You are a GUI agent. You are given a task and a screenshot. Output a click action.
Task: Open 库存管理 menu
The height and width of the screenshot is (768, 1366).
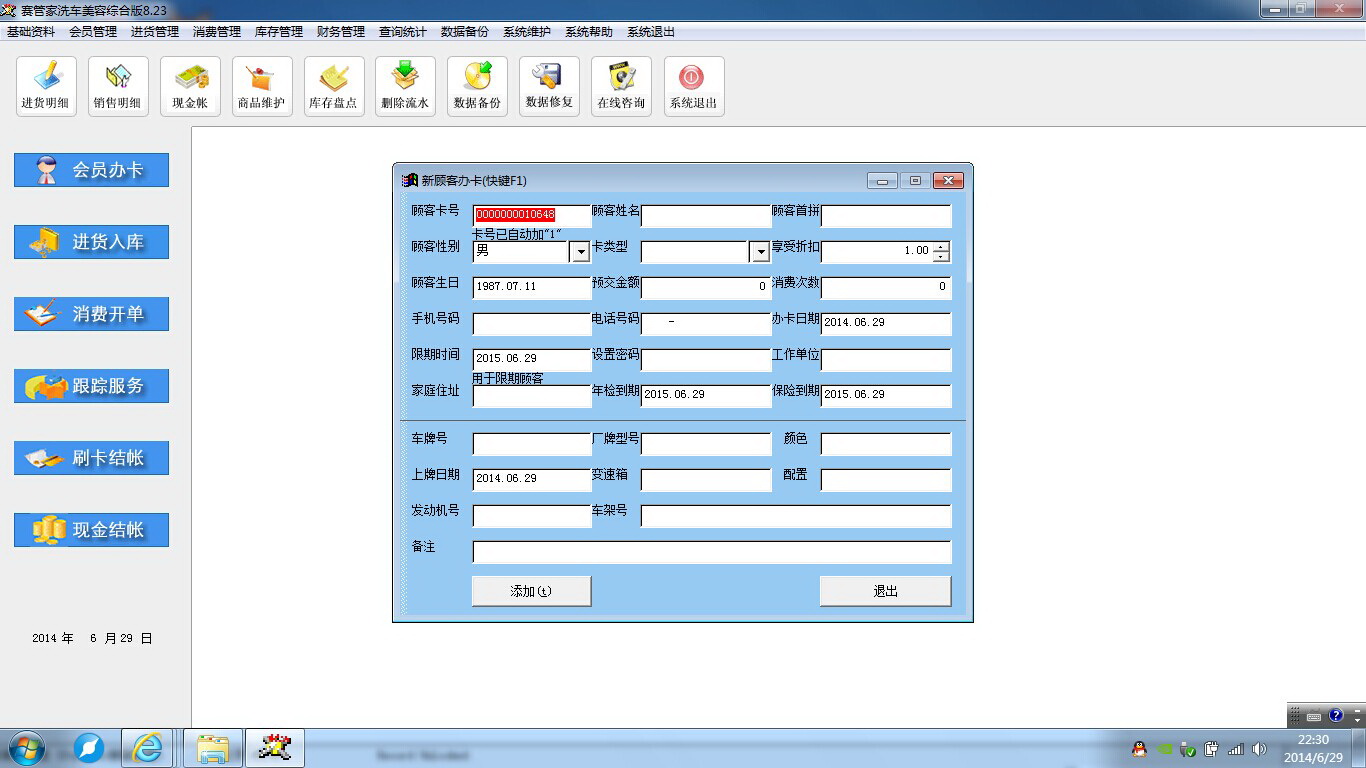click(x=279, y=32)
